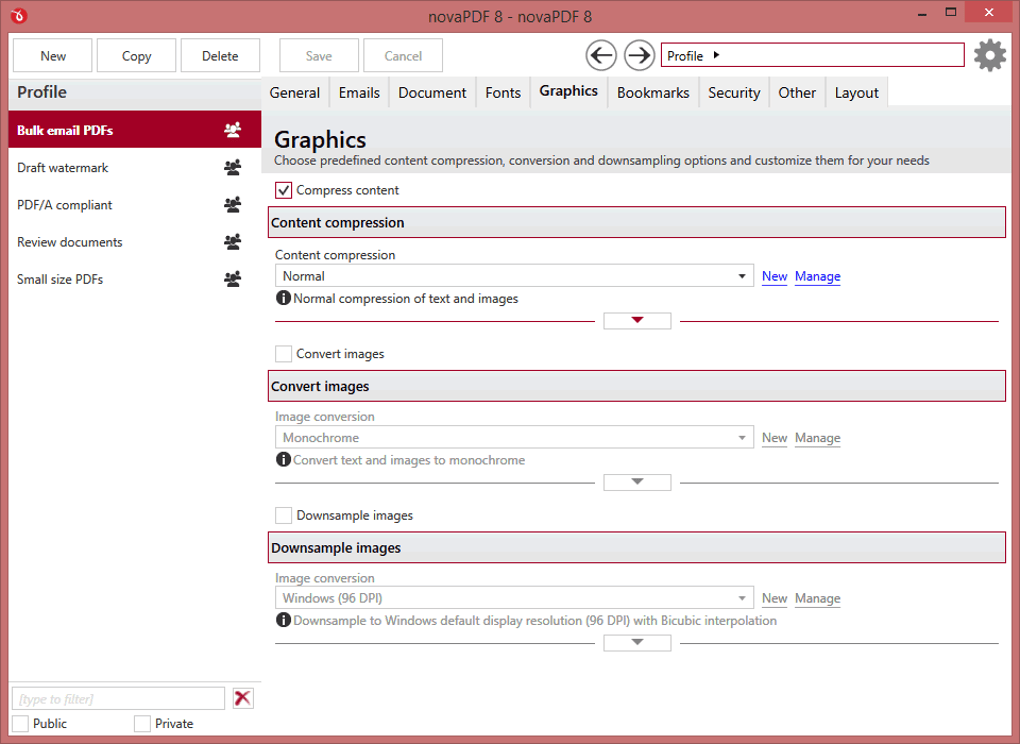Expand Downsample images details arrow
Viewport: 1020px width, 744px height.
click(638, 643)
